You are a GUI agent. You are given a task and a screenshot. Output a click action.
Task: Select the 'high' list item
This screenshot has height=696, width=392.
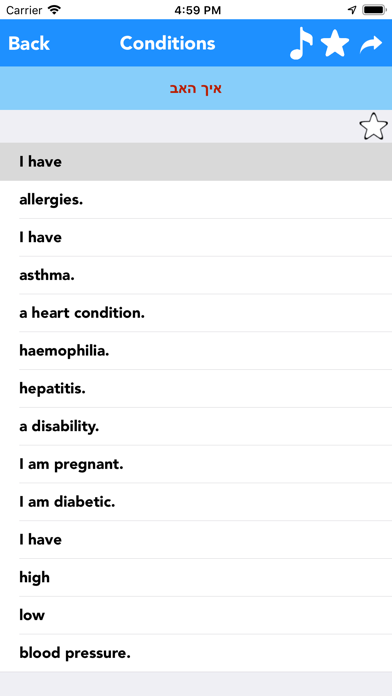point(196,577)
